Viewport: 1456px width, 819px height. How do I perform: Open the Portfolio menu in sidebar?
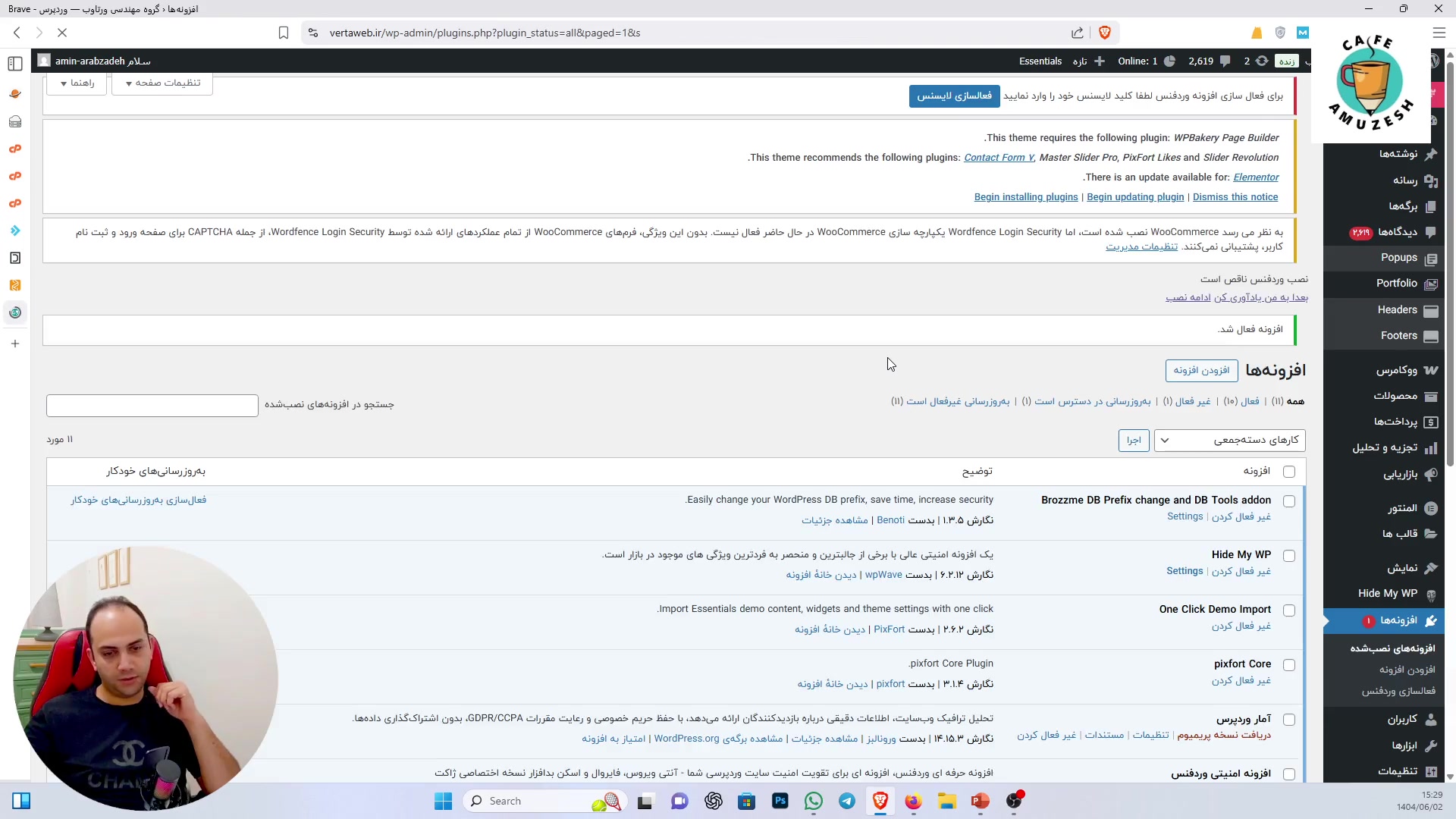point(1396,284)
